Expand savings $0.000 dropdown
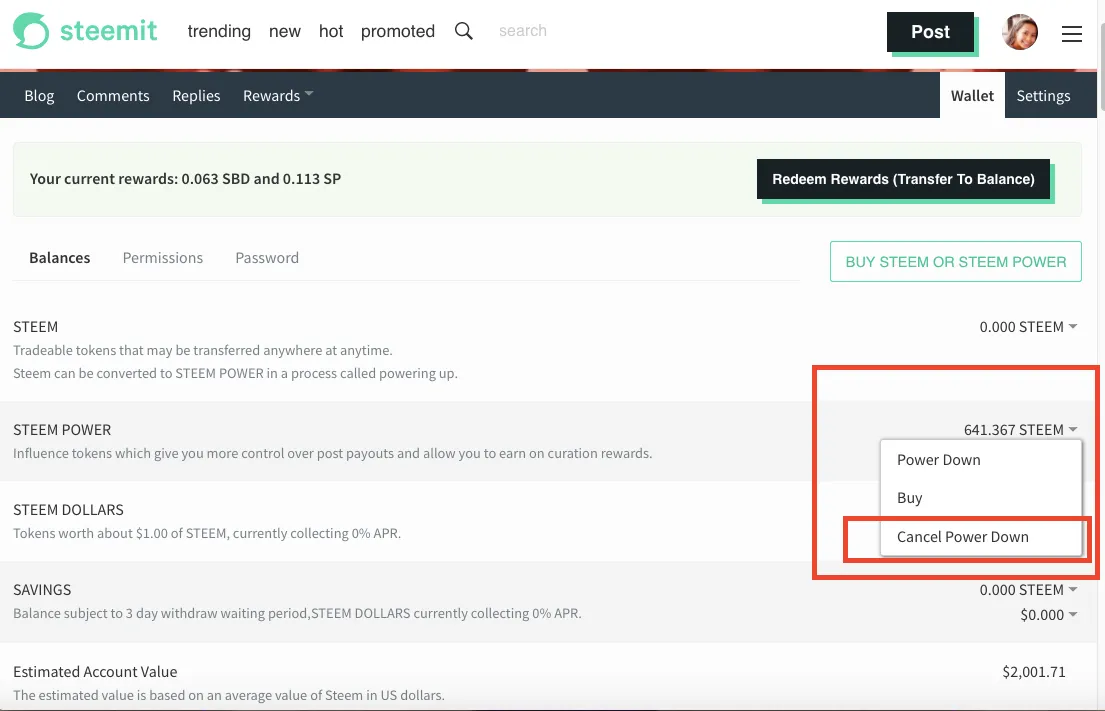 tap(1049, 614)
